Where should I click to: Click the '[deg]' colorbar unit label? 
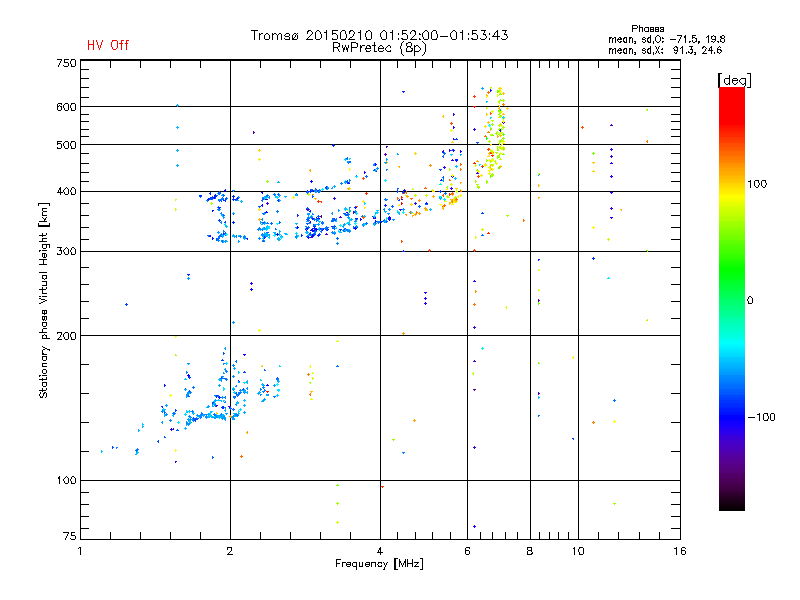coord(734,80)
